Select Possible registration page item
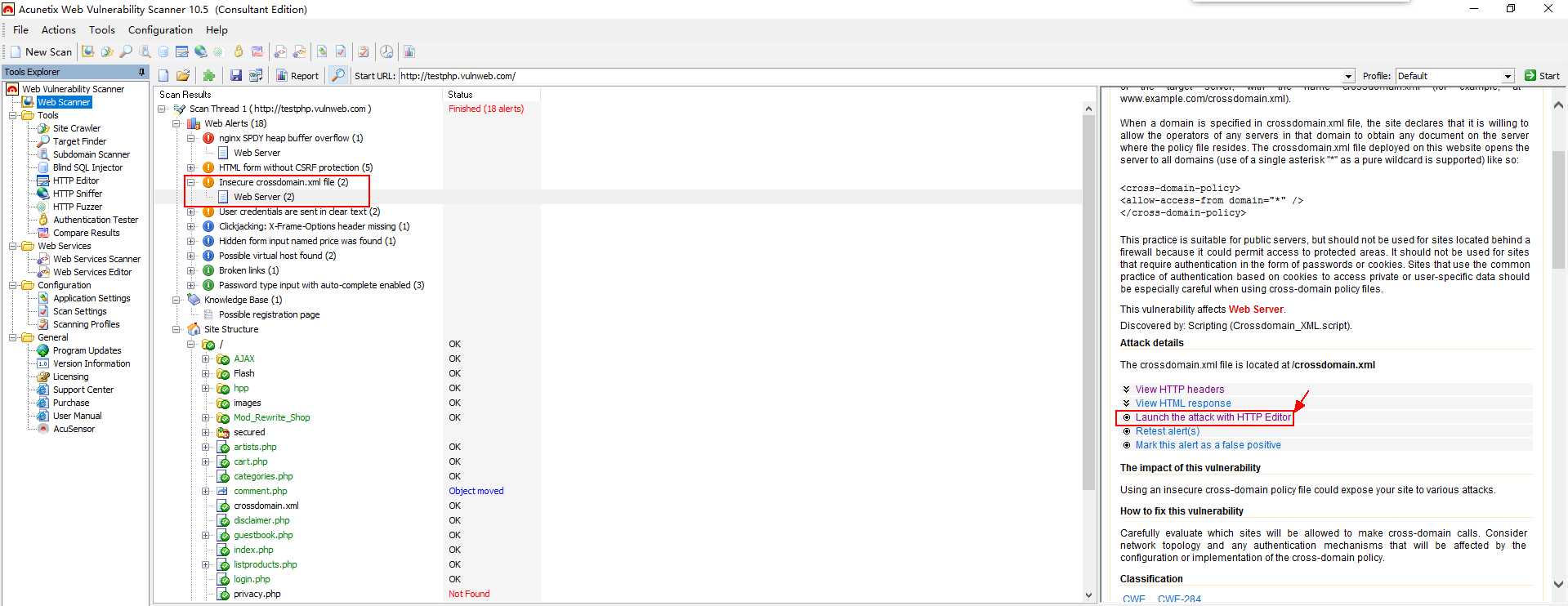 coord(268,314)
